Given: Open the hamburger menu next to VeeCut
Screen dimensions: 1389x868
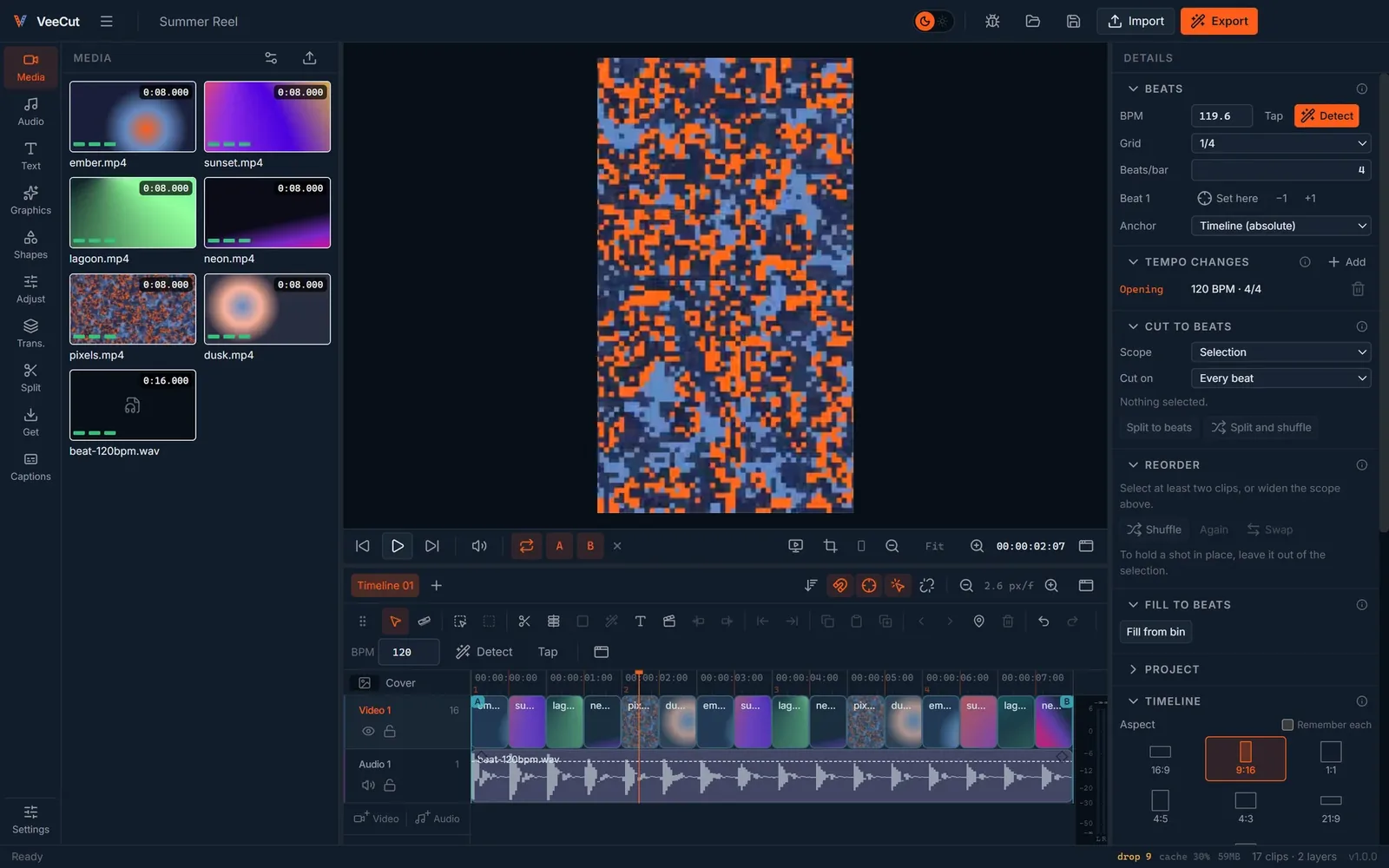Looking at the screenshot, I should tap(107, 22).
